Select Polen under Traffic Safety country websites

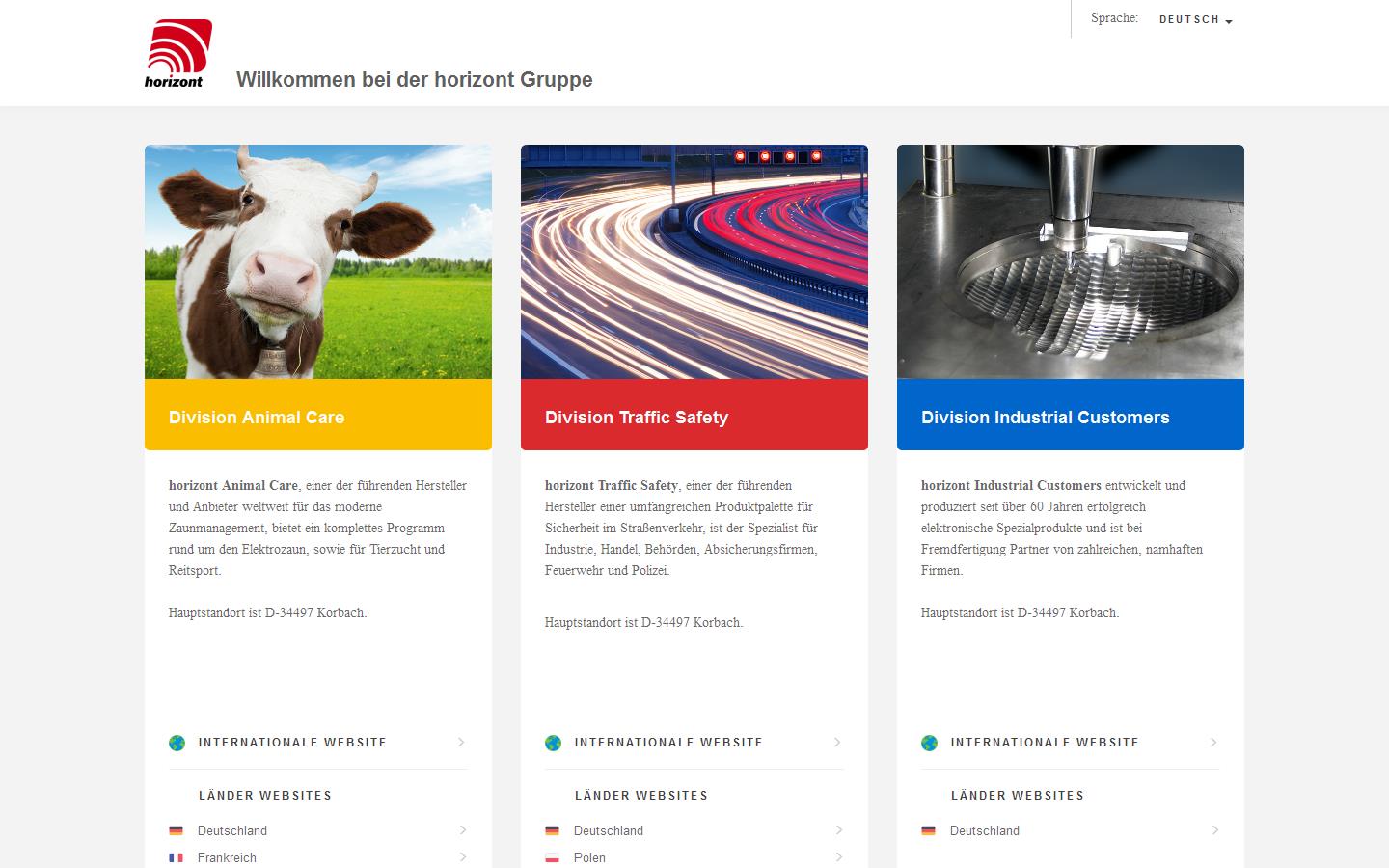point(589,857)
